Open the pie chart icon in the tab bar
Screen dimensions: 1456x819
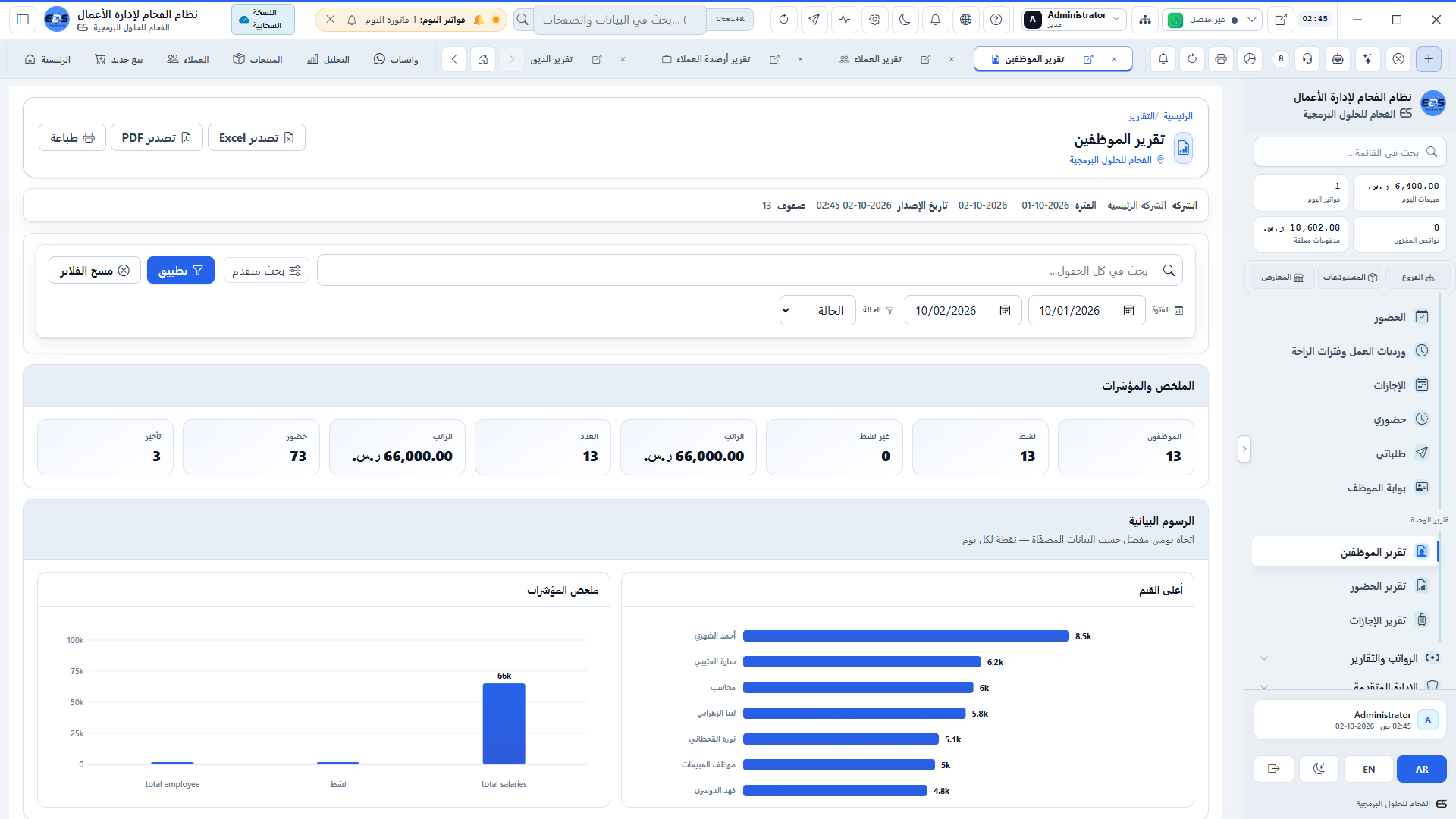[x=1250, y=59]
